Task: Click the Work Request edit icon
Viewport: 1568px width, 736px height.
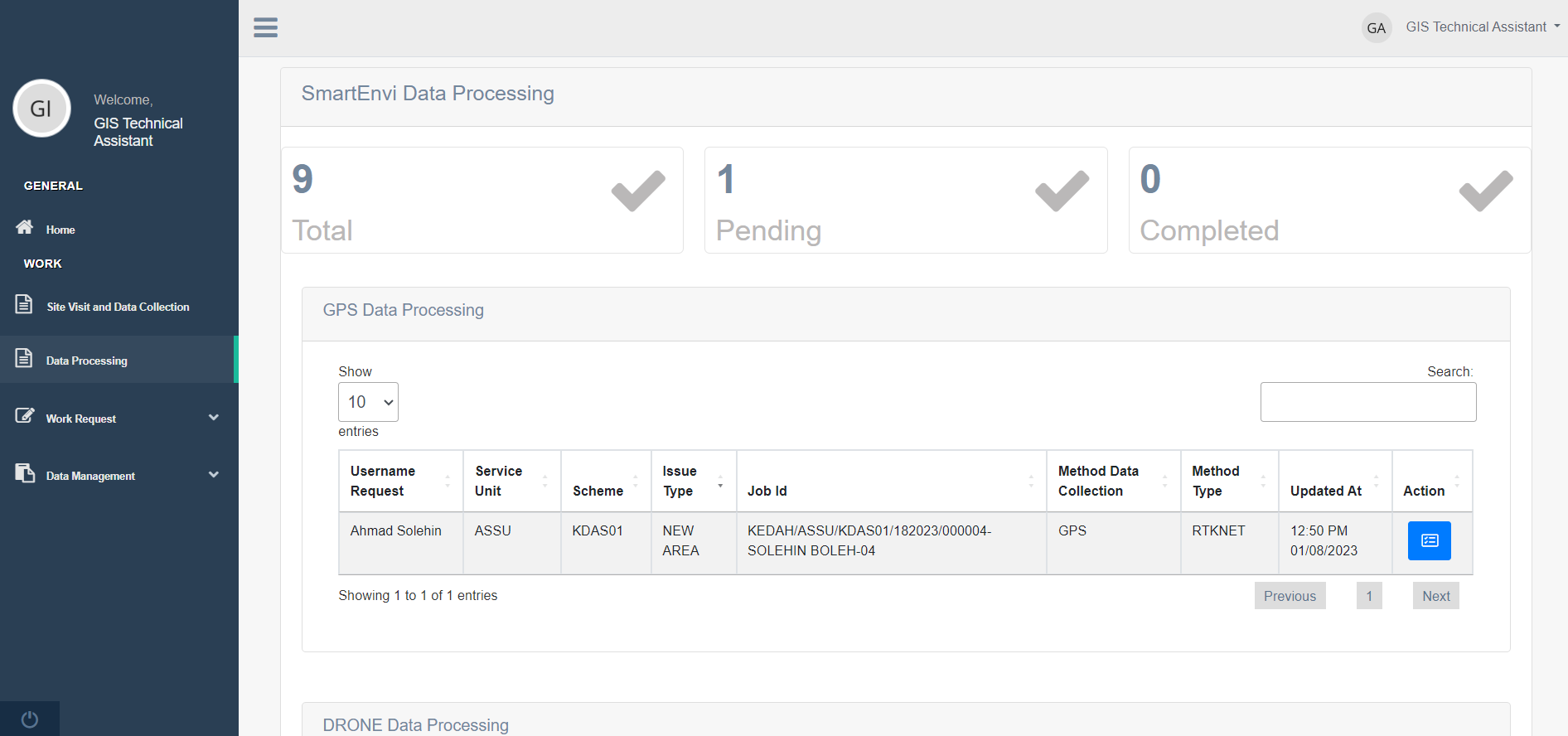Action: (25, 416)
